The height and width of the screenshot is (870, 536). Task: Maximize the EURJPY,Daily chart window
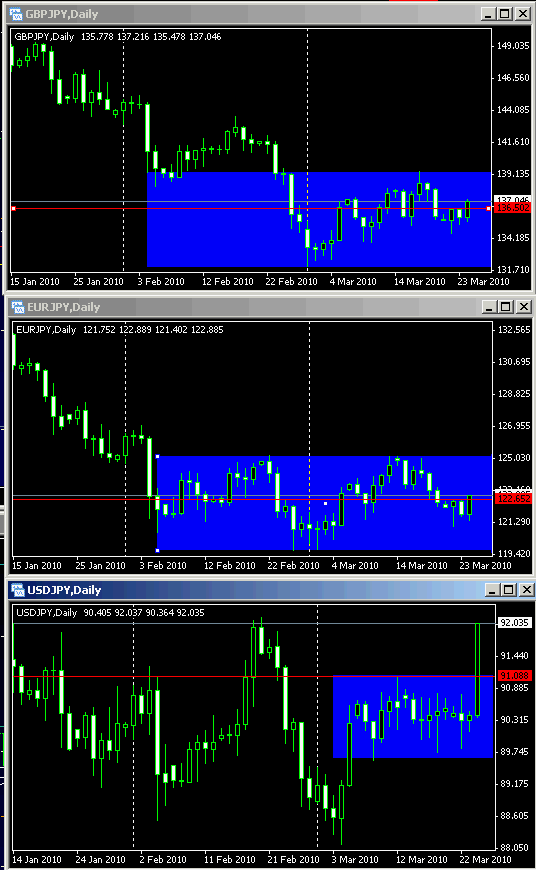click(x=505, y=306)
